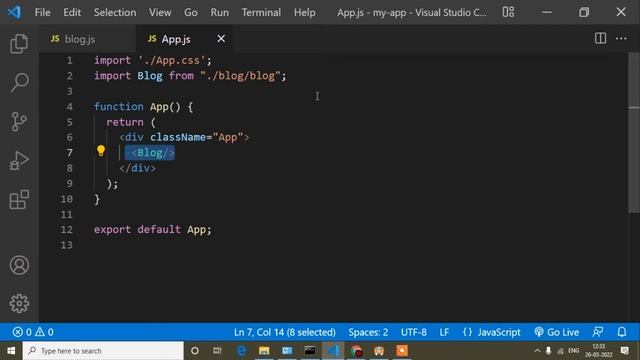Image resolution: width=640 pixels, height=360 pixels.
Task: Start the Go Live server
Action: (557, 332)
